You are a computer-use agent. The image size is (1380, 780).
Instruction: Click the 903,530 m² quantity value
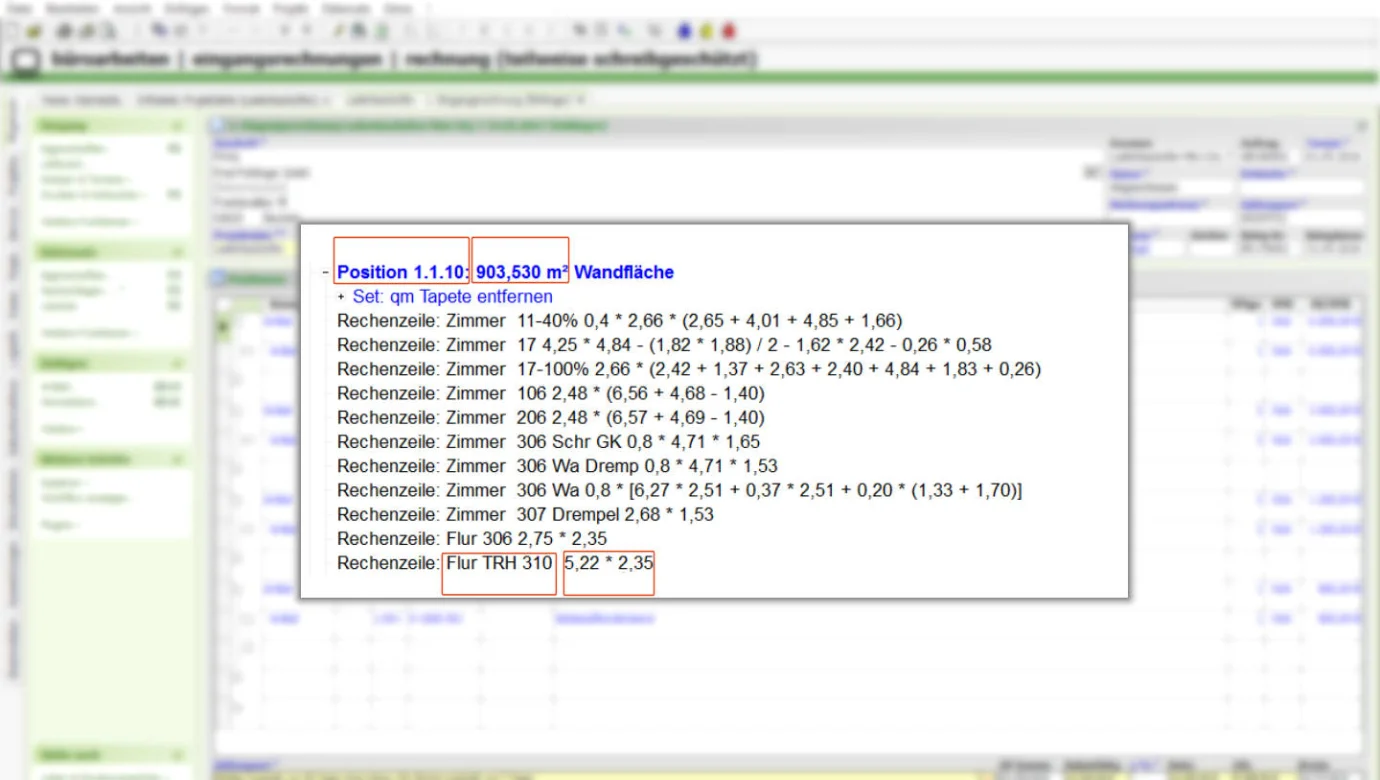point(520,272)
